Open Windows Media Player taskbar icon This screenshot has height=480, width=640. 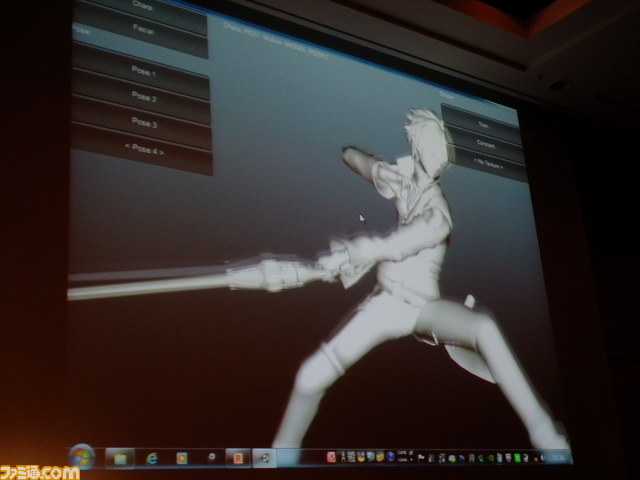(182, 458)
